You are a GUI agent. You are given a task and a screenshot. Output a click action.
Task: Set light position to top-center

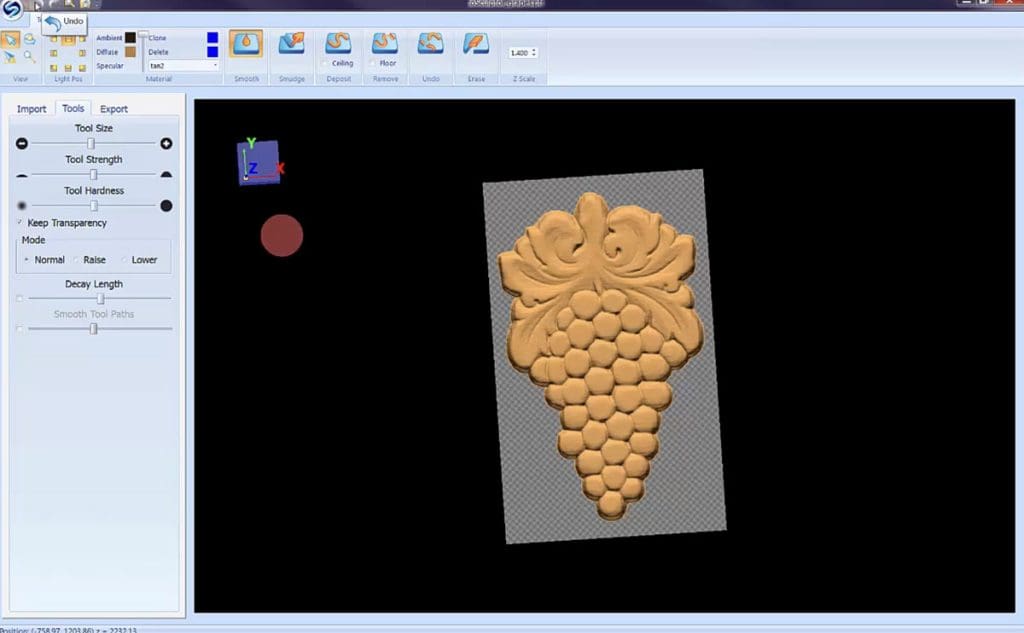coord(68,39)
